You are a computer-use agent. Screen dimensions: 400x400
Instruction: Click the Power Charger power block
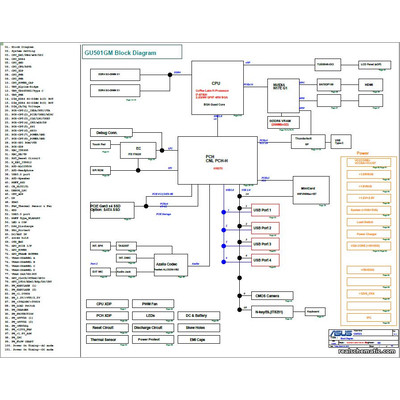pyautogui.click(x=368, y=234)
